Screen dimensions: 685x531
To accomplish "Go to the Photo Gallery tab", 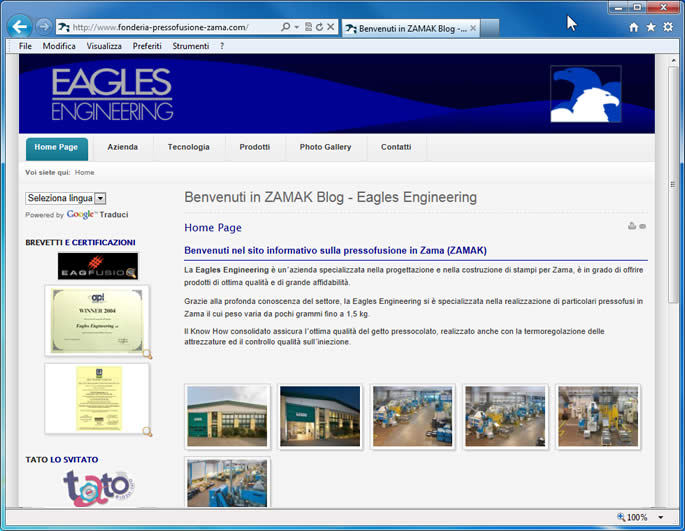I will point(325,147).
